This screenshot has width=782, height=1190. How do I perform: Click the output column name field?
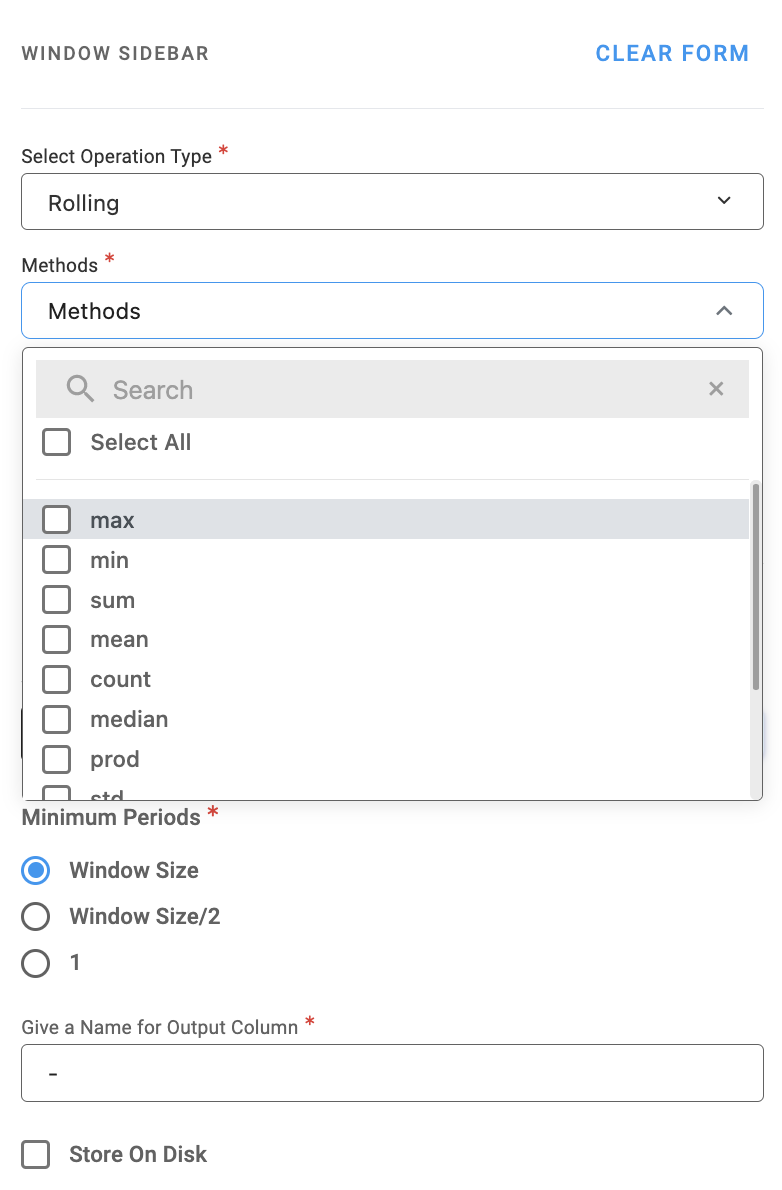point(391,1073)
